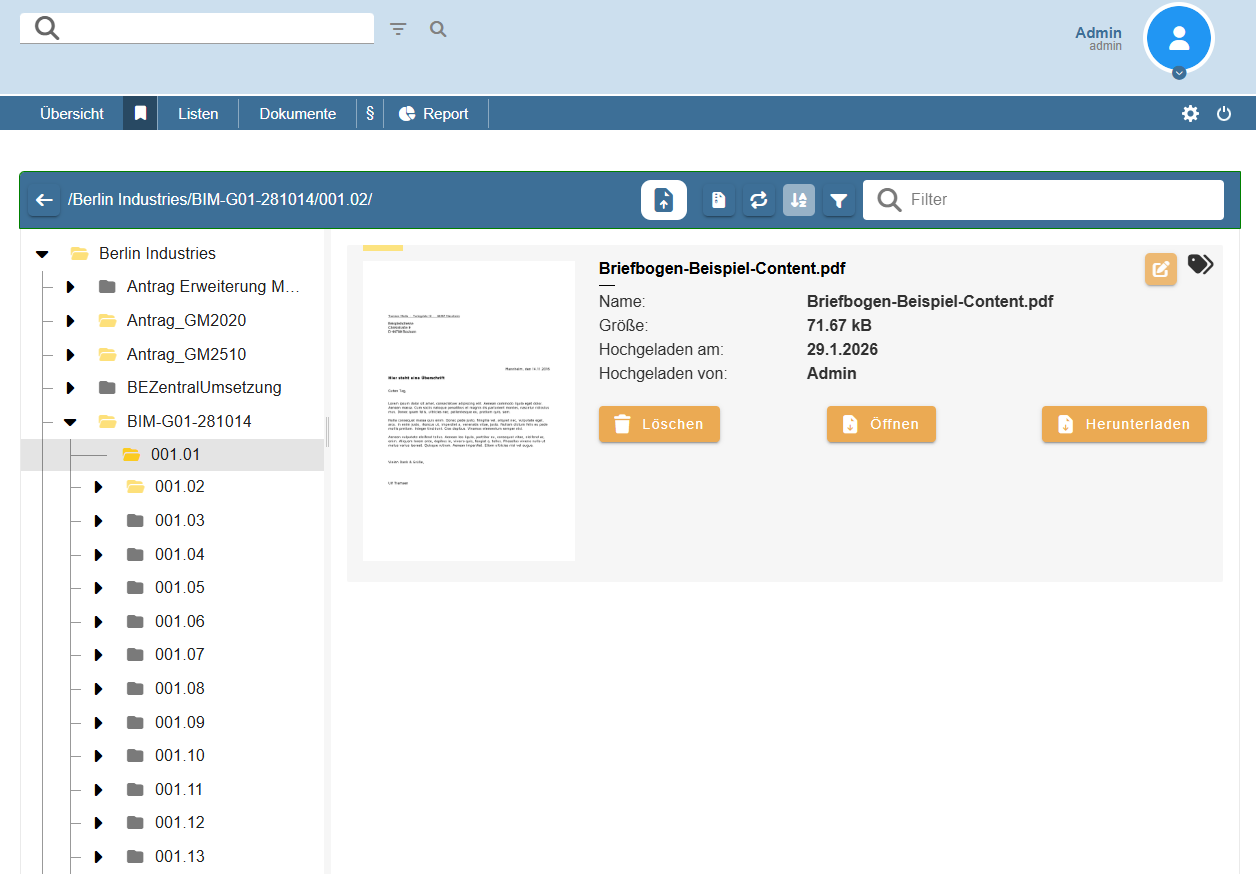Click the back arrow in path bar
Screen dimensions: 1256x874
point(44,200)
